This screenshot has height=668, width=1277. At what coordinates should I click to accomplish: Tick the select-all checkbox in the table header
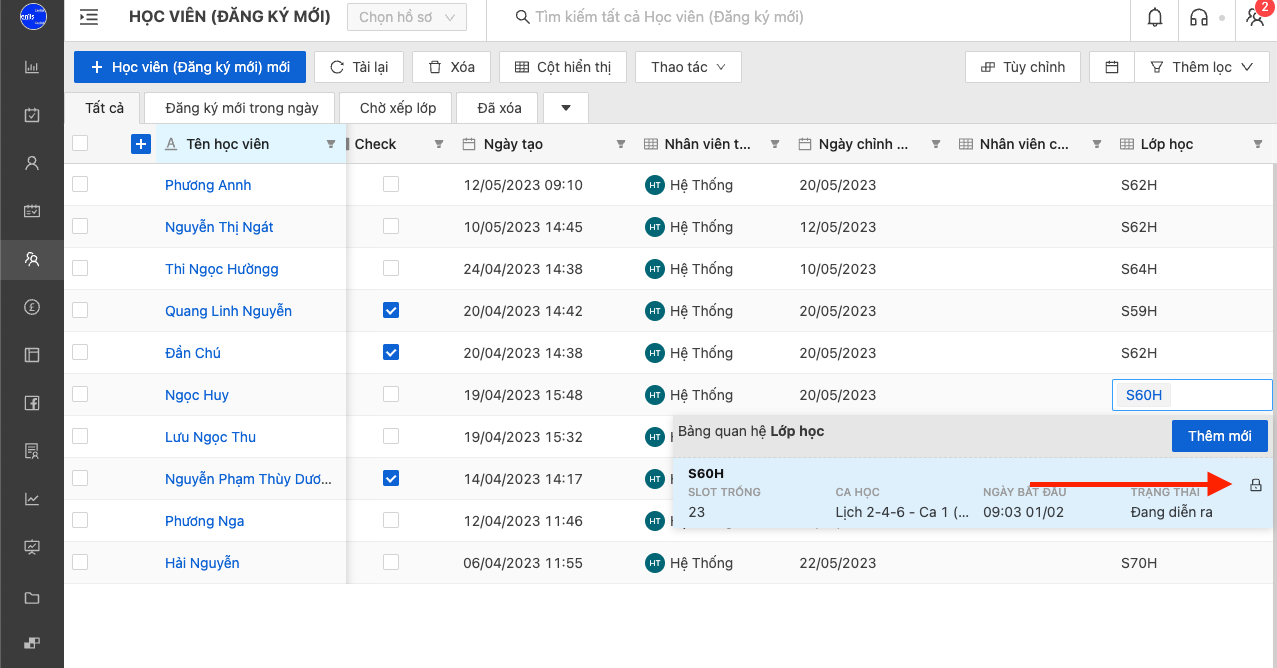[80, 143]
